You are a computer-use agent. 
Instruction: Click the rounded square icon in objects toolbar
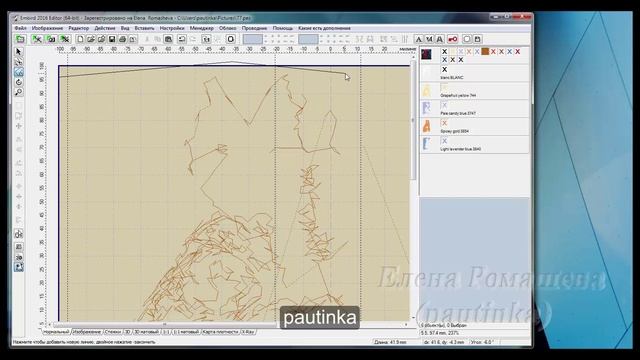[x=467, y=39]
